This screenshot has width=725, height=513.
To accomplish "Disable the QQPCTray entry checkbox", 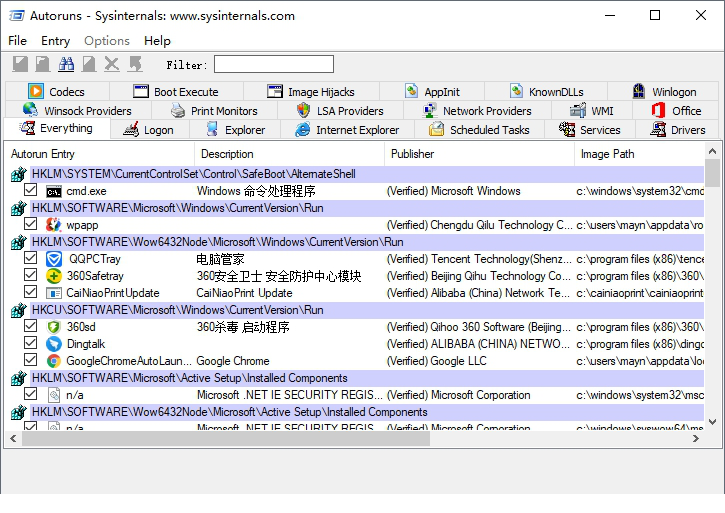I will click(x=31, y=258).
